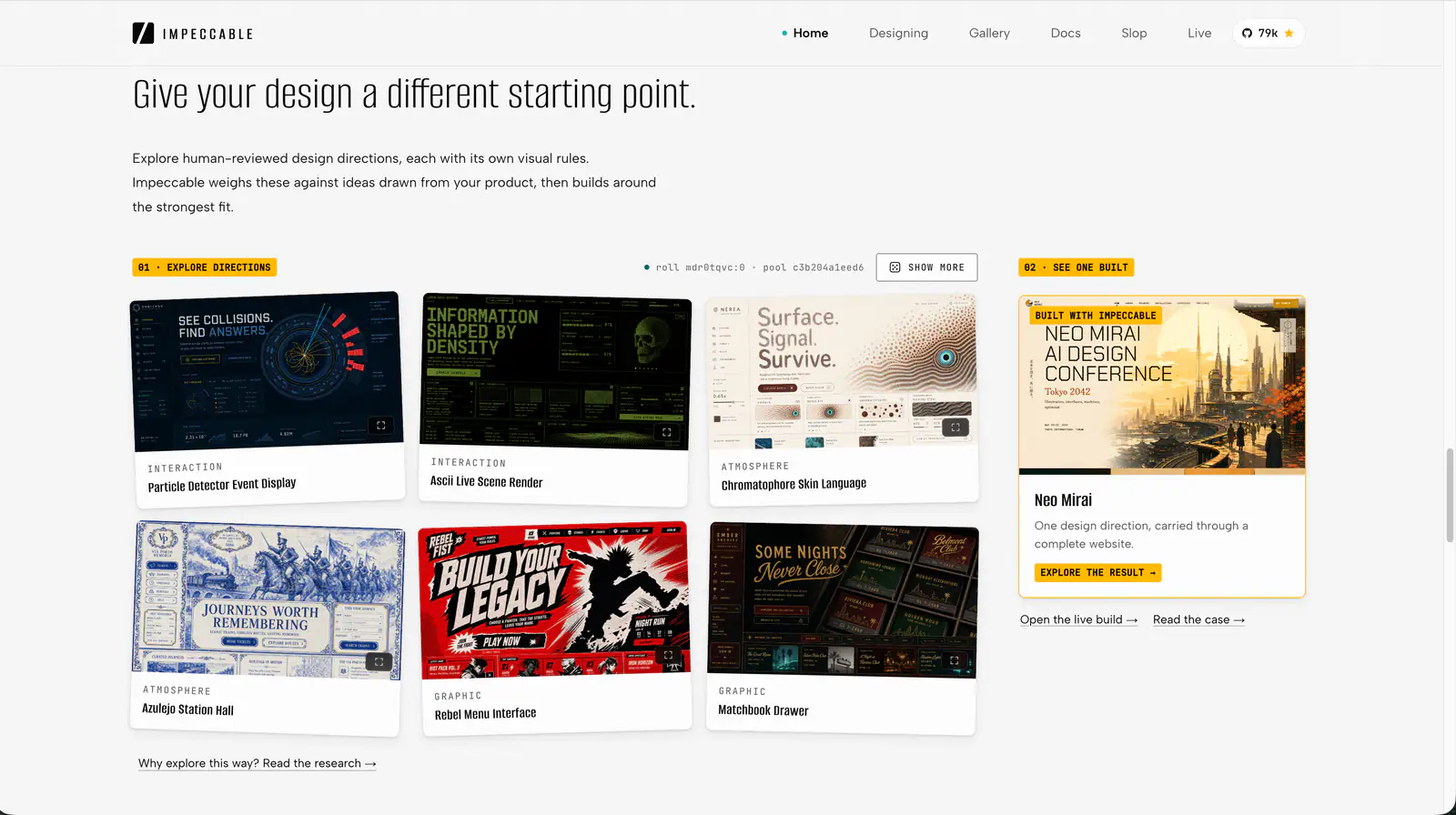Click the Neo Mirai card title
This screenshot has height=815, width=1456.
point(1063,500)
